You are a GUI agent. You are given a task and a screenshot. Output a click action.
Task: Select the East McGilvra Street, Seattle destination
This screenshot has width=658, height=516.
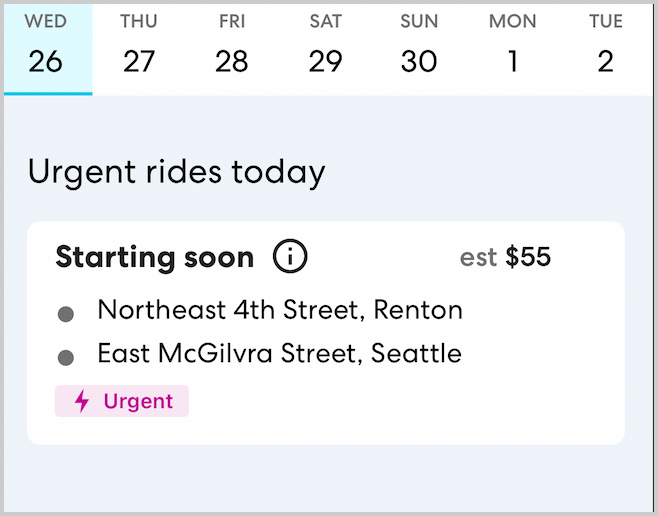(x=279, y=353)
